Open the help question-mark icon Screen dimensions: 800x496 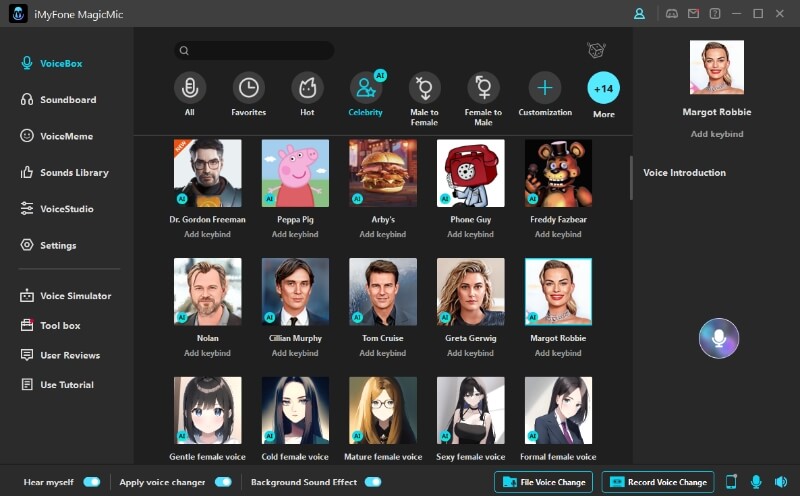(x=715, y=14)
